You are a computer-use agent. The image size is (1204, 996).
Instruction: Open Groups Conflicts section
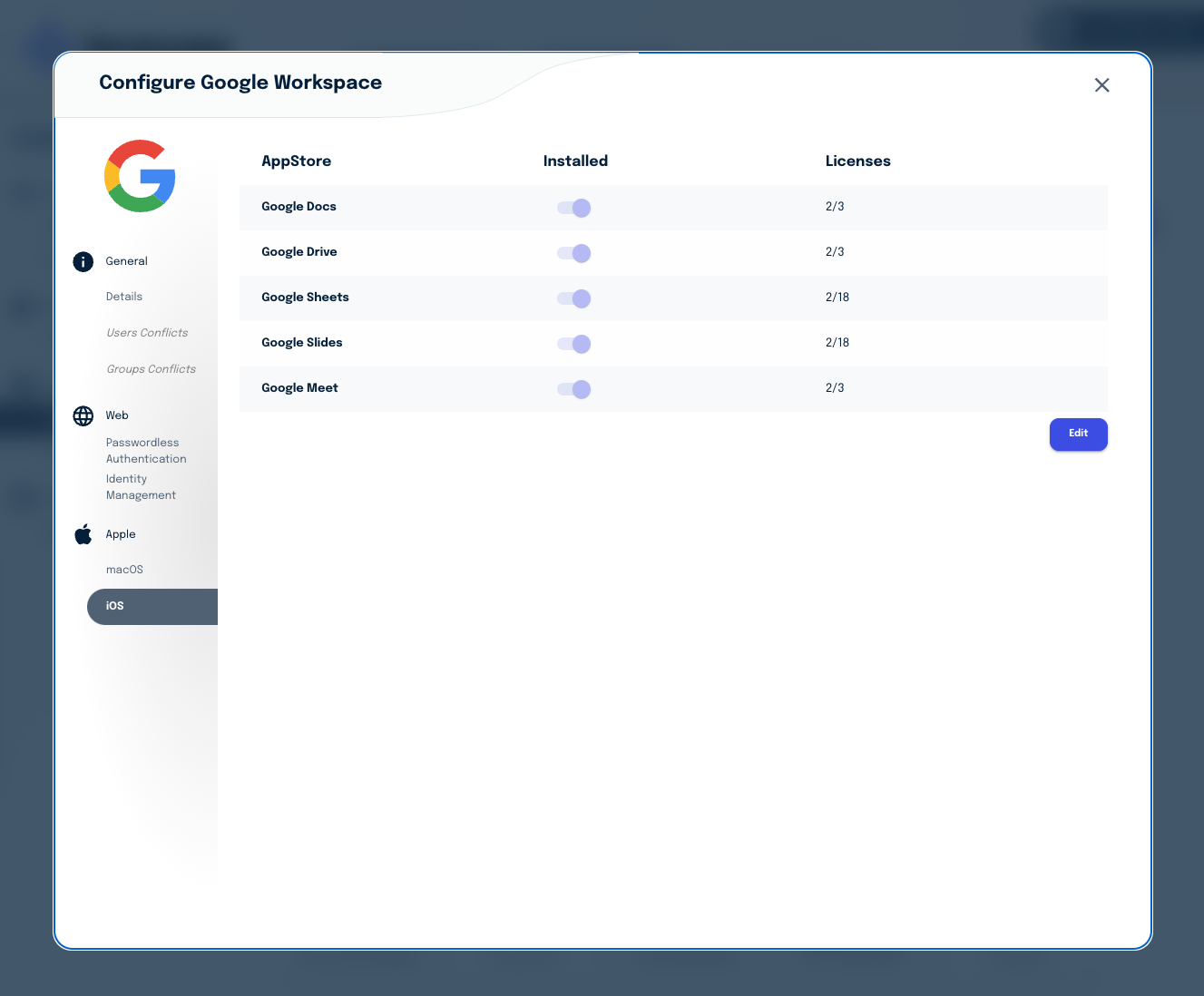pos(151,369)
